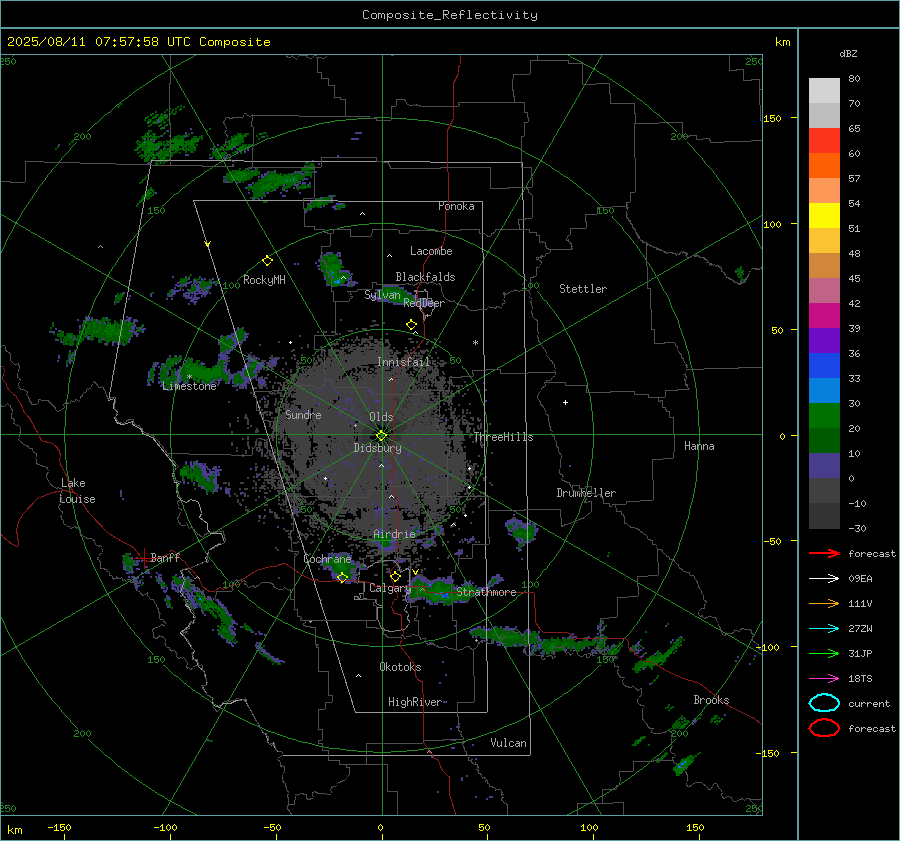
Task: Click the asterisk marker above Limestone
Action: click(189, 377)
